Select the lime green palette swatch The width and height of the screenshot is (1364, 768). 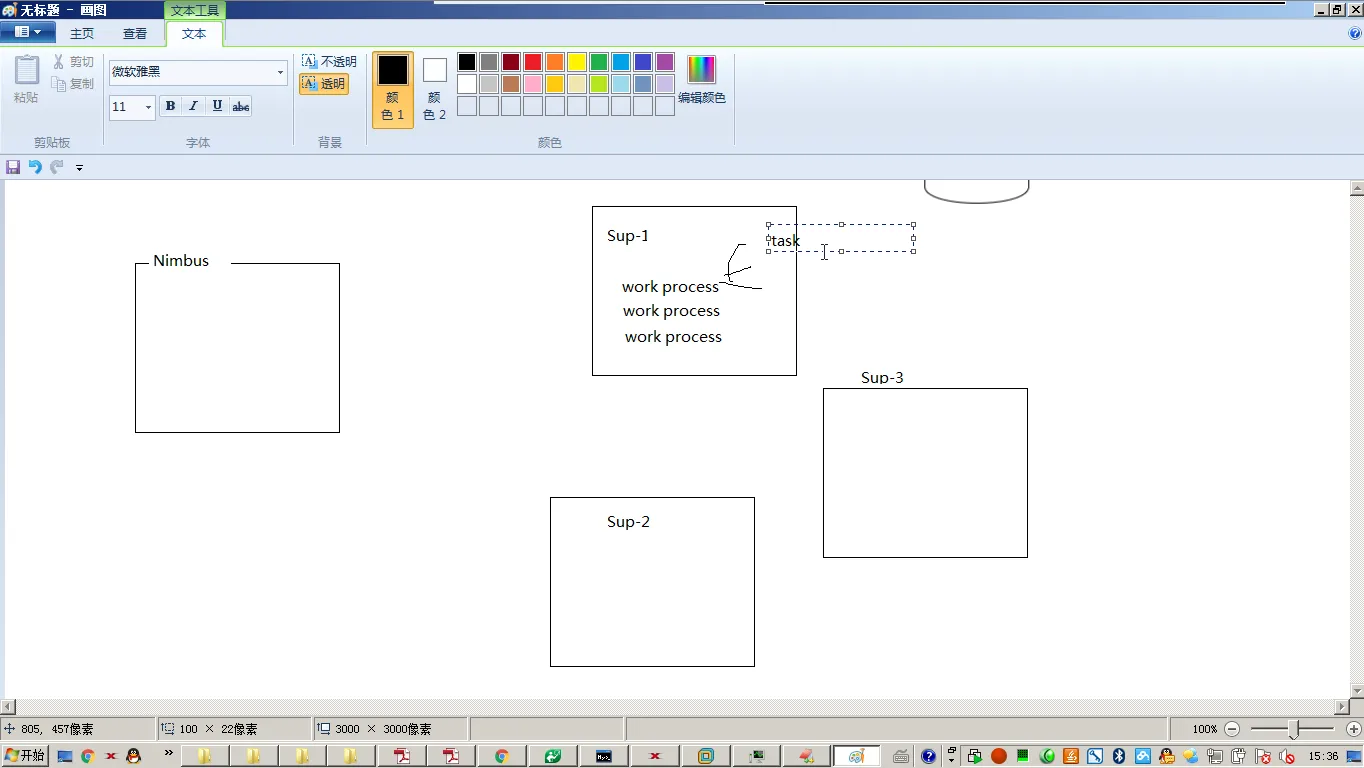pos(599,84)
